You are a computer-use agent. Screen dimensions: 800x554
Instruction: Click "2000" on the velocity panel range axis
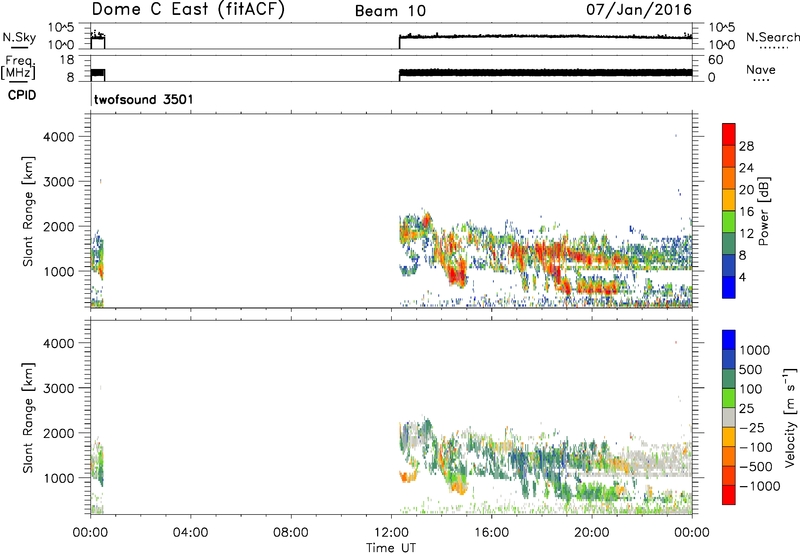point(59,433)
